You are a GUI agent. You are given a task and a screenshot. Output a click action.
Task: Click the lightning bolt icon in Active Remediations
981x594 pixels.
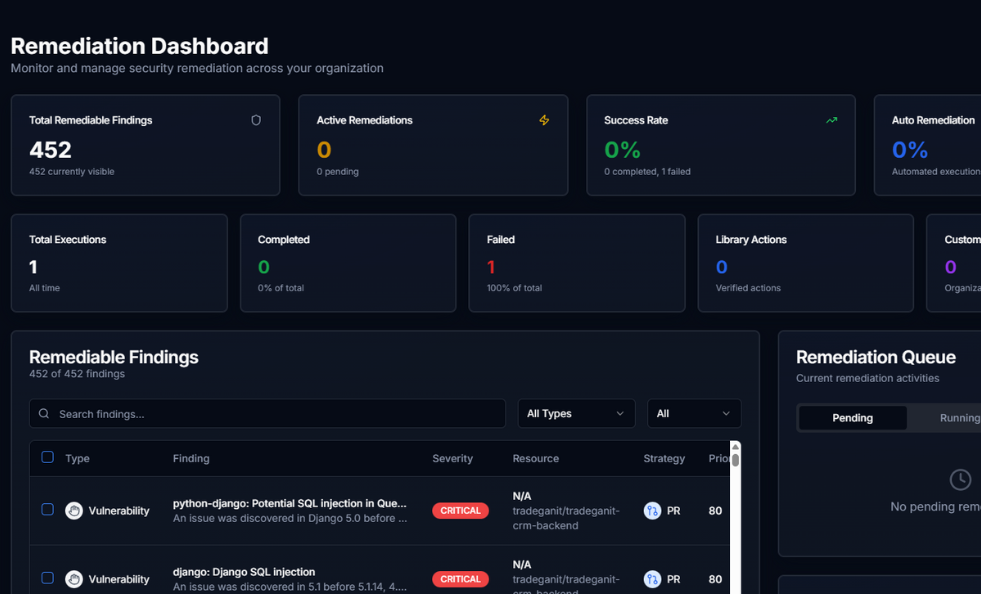click(544, 120)
